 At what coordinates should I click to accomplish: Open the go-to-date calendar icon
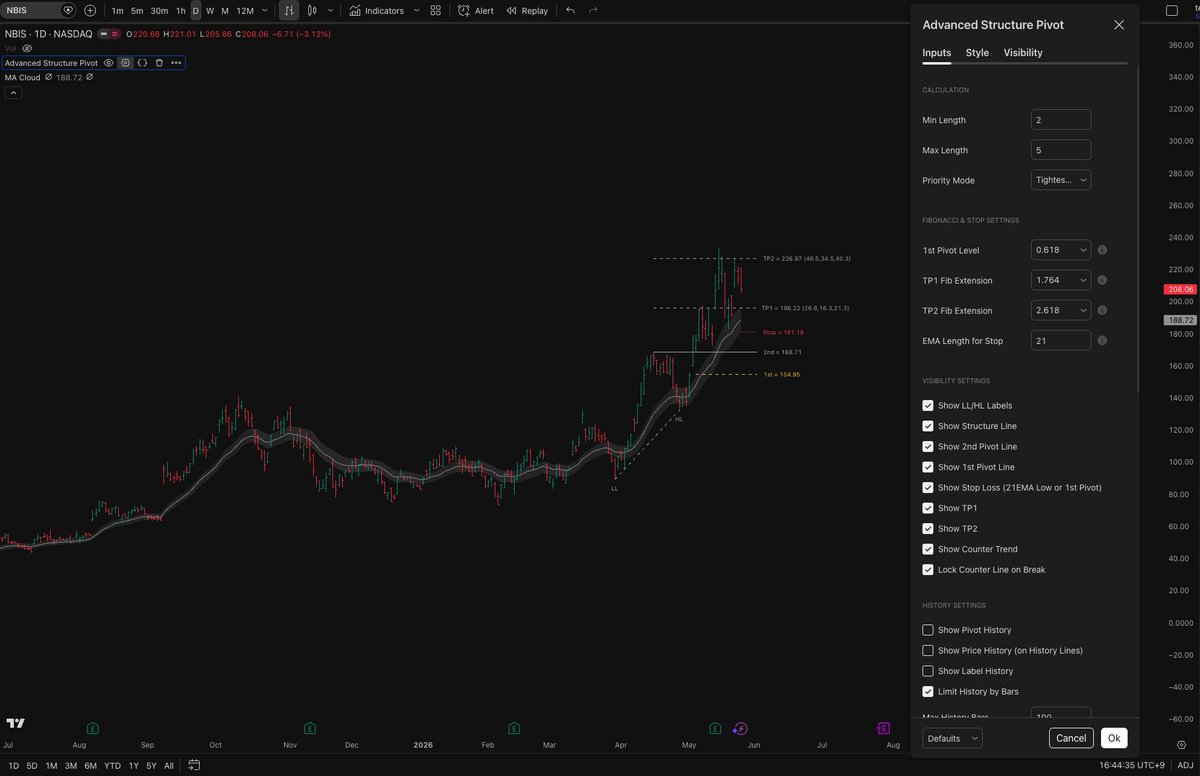pos(194,766)
